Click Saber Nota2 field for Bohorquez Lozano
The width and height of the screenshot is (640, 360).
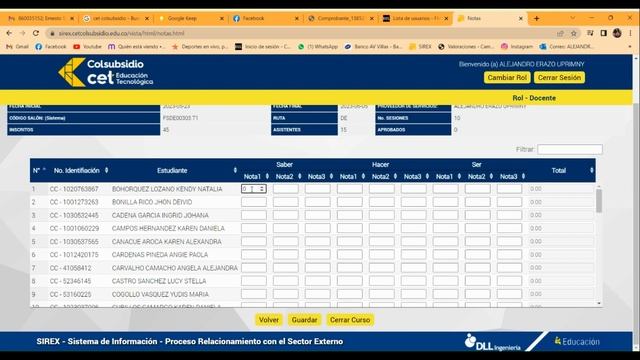[x=286, y=189]
